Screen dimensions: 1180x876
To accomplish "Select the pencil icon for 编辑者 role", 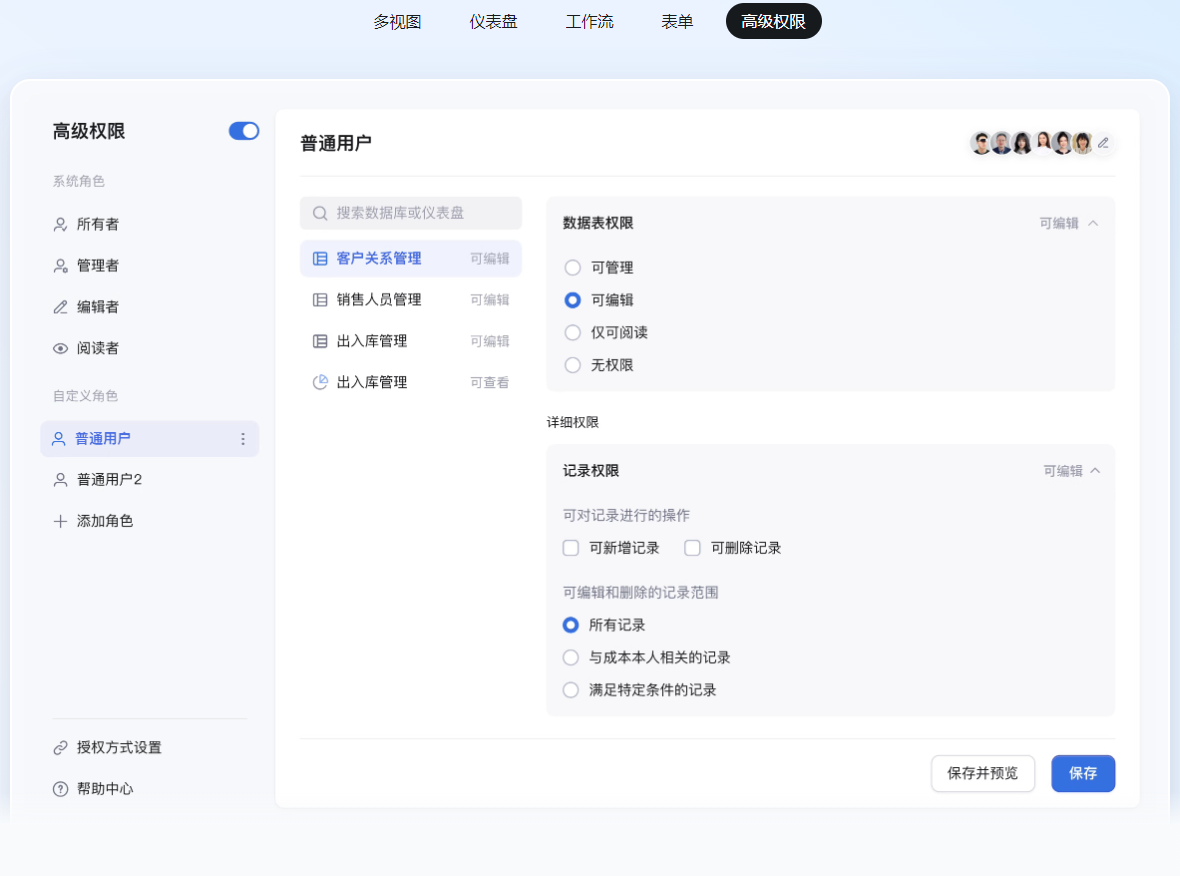I will [60, 307].
